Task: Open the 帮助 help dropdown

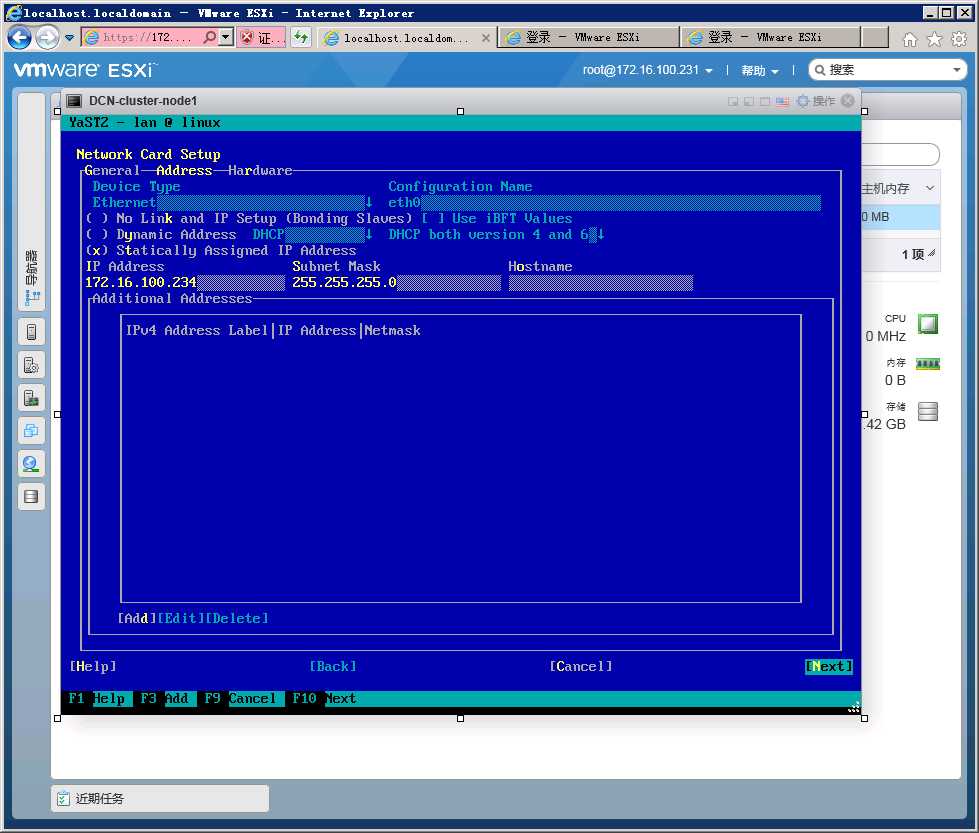Action: [x=760, y=71]
